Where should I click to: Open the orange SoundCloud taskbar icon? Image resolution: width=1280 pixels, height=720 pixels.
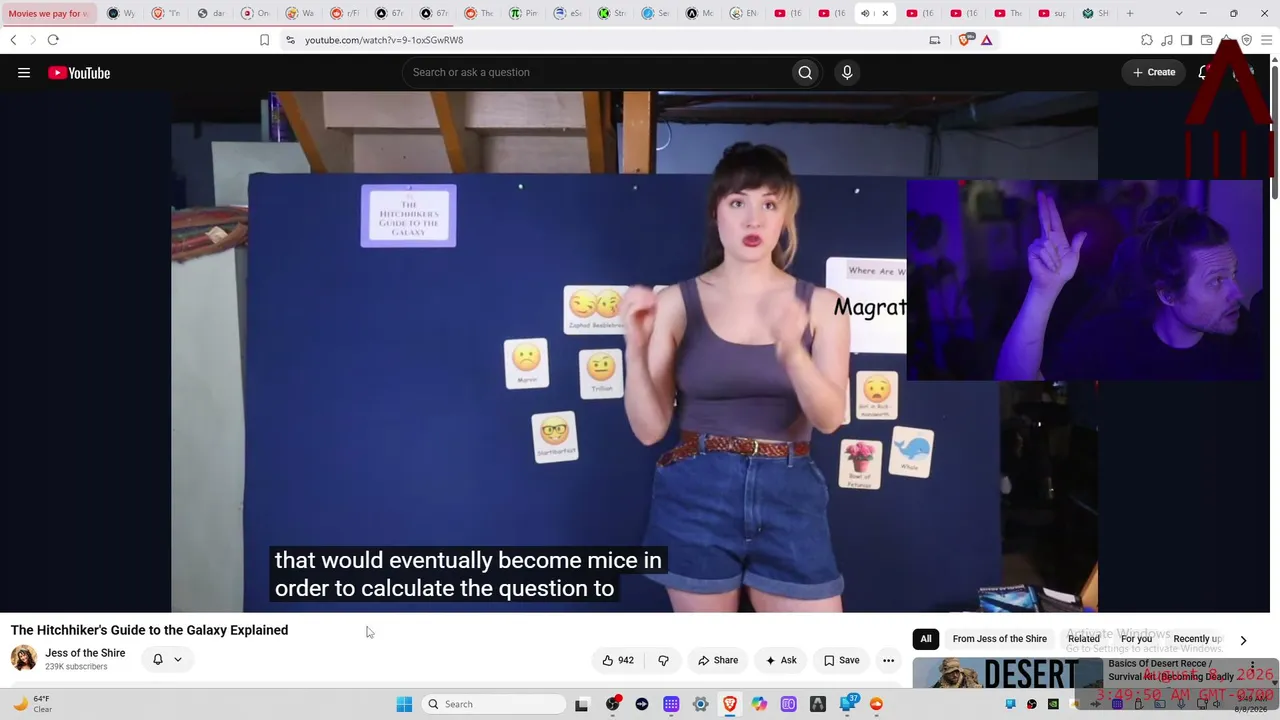pos(877,704)
